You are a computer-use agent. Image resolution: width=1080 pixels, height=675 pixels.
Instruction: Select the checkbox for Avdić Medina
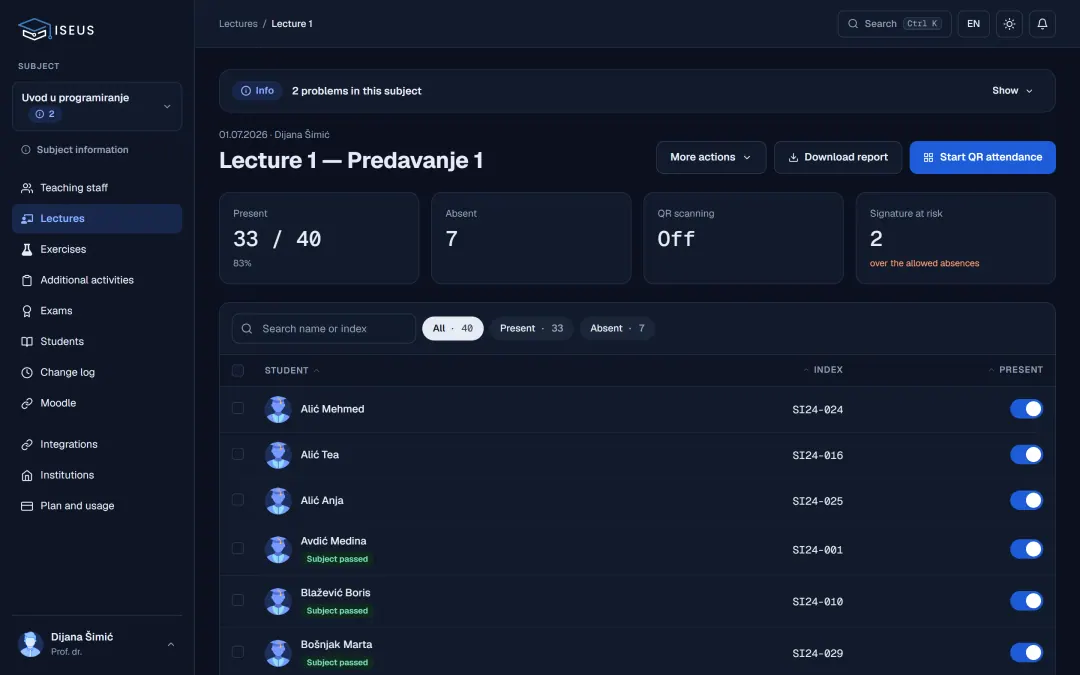(238, 548)
